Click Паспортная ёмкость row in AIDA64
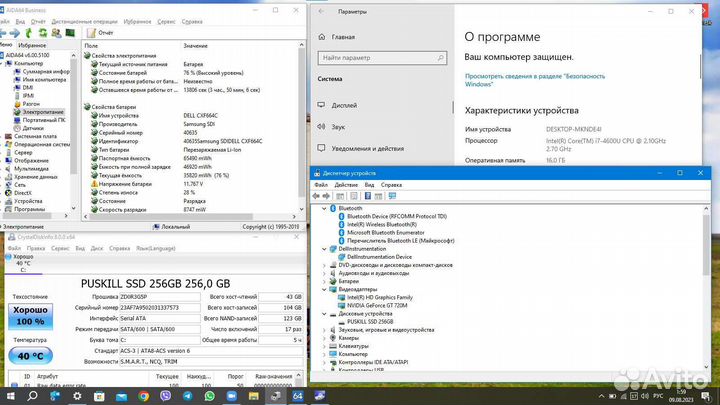 click(x=193, y=158)
